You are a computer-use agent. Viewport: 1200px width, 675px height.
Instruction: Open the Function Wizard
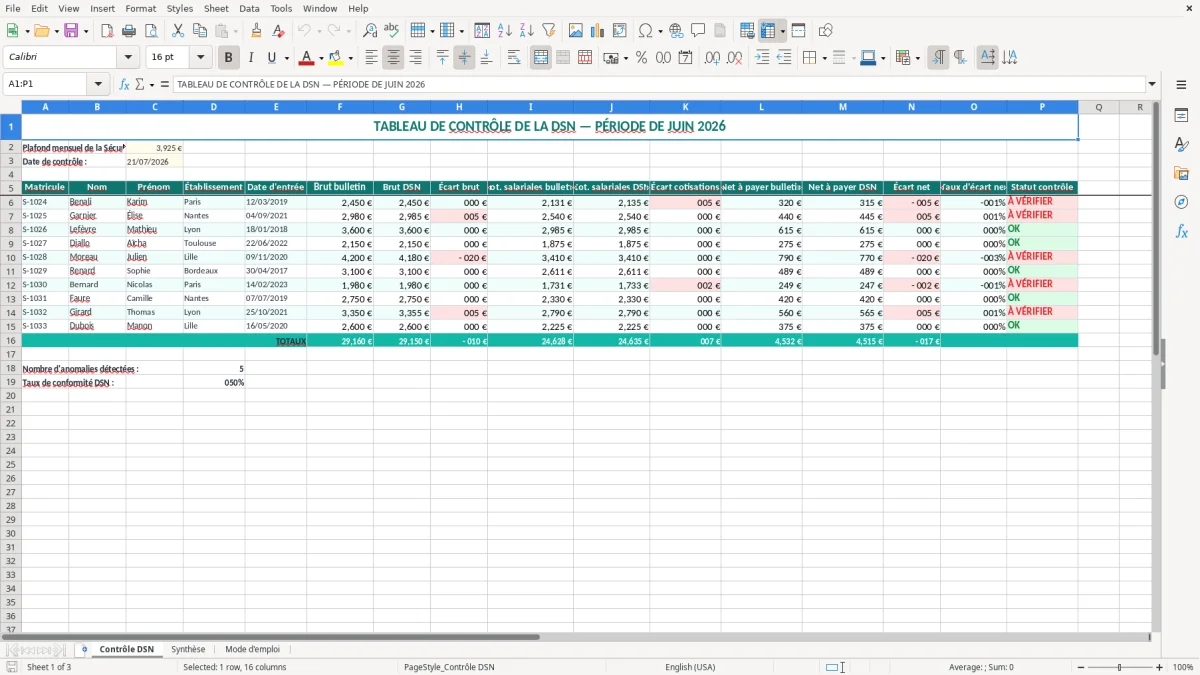click(124, 84)
